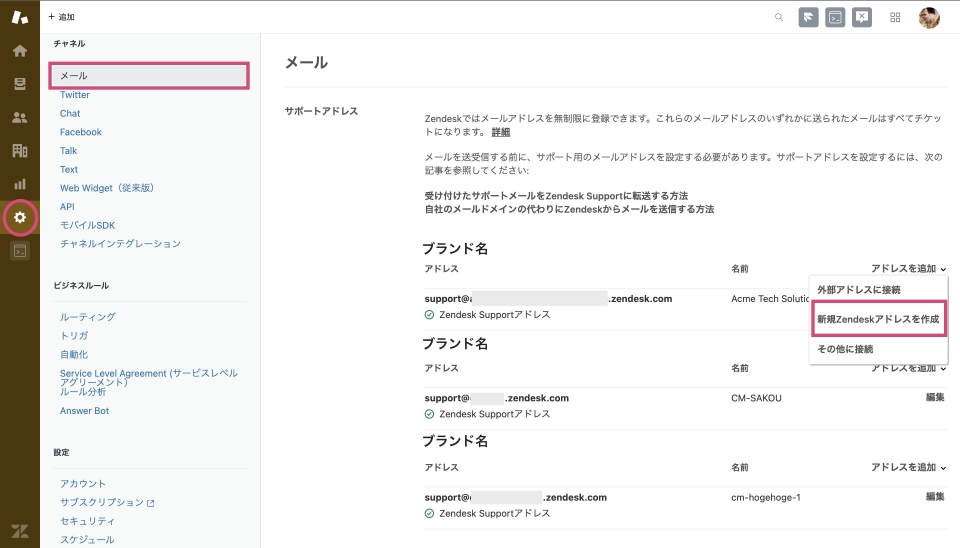Click Acme Tech Solutions name cell
Viewport: 960px width, 548px height.
click(770, 299)
